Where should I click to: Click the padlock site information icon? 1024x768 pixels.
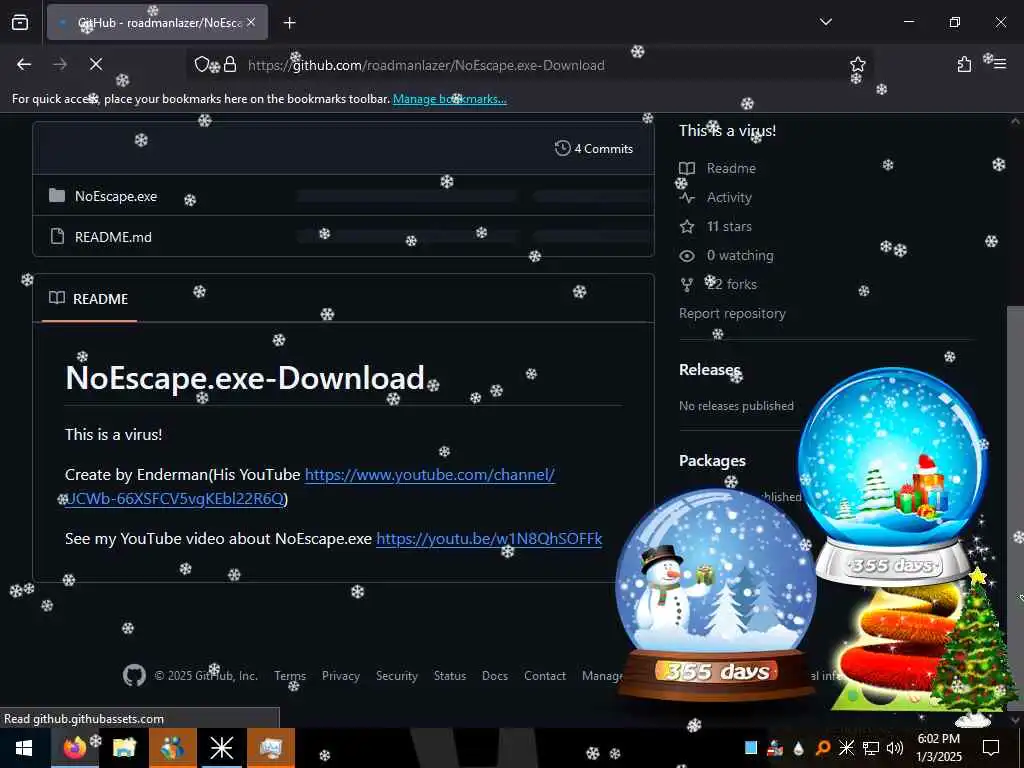pos(230,64)
